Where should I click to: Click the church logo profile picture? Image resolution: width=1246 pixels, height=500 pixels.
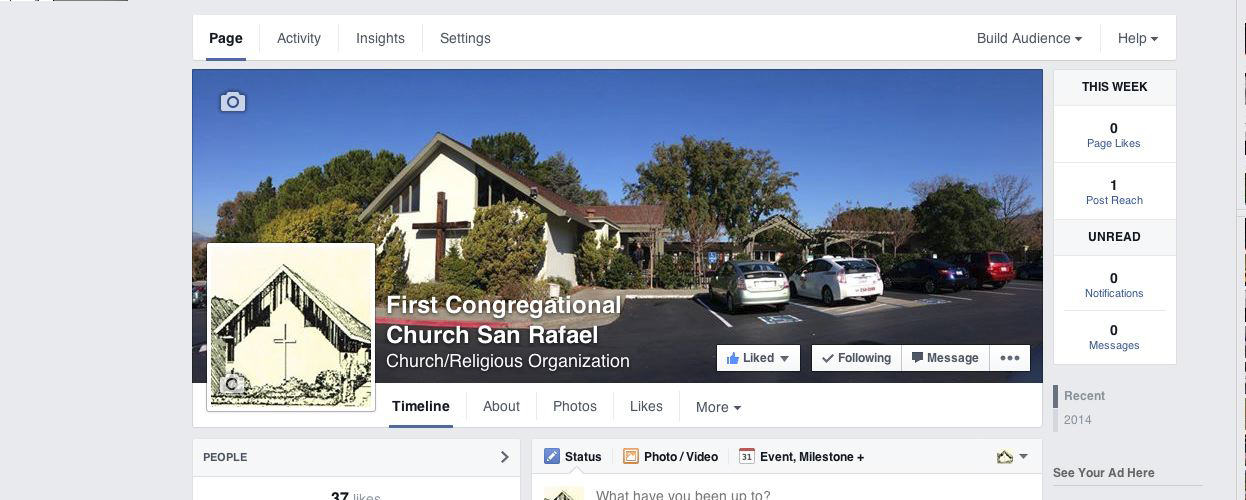click(x=291, y=327)
